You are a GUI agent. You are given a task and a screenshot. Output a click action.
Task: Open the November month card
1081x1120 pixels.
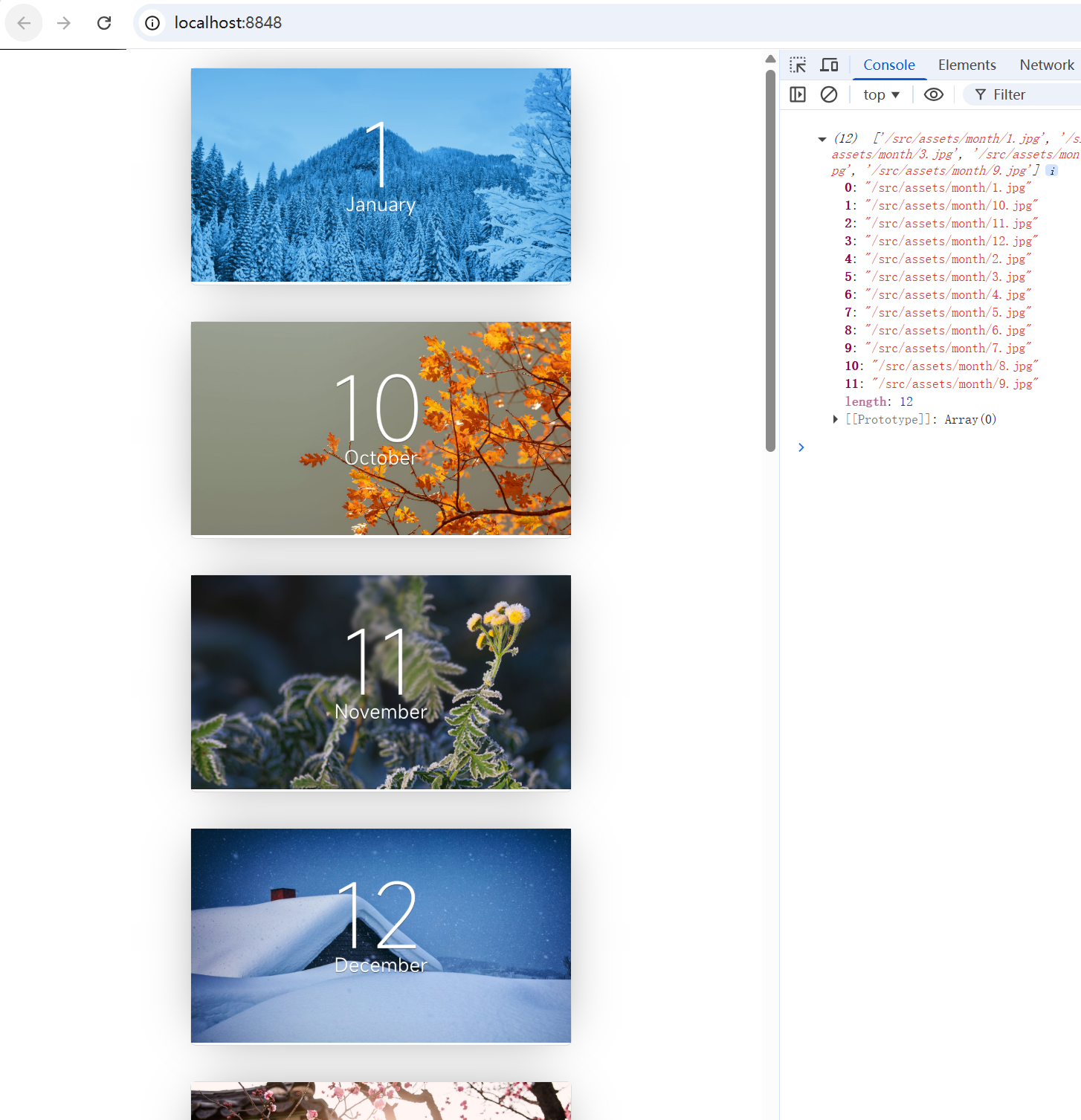(381, 682)
